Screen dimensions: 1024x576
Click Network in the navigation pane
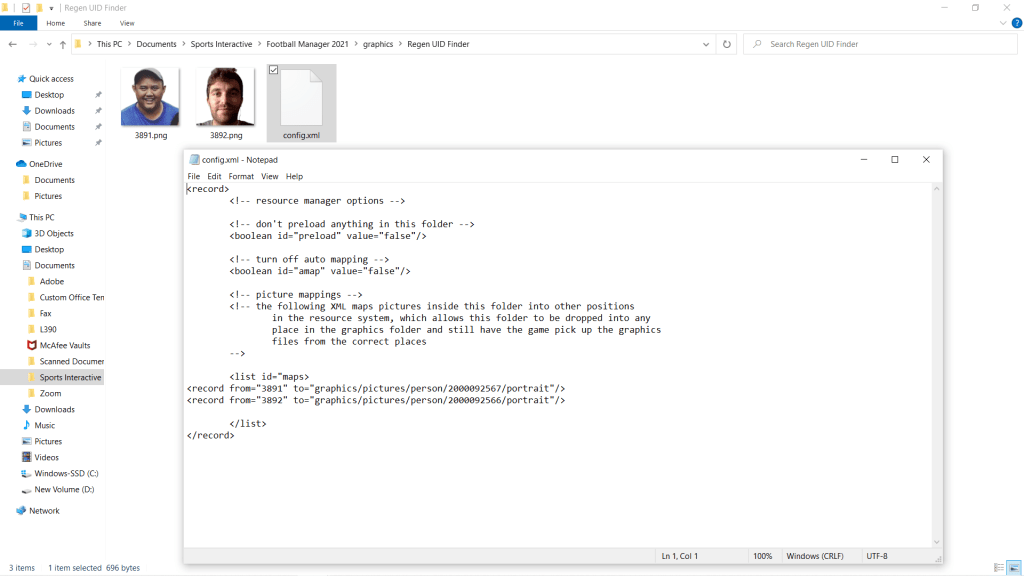tap(44, 510)
